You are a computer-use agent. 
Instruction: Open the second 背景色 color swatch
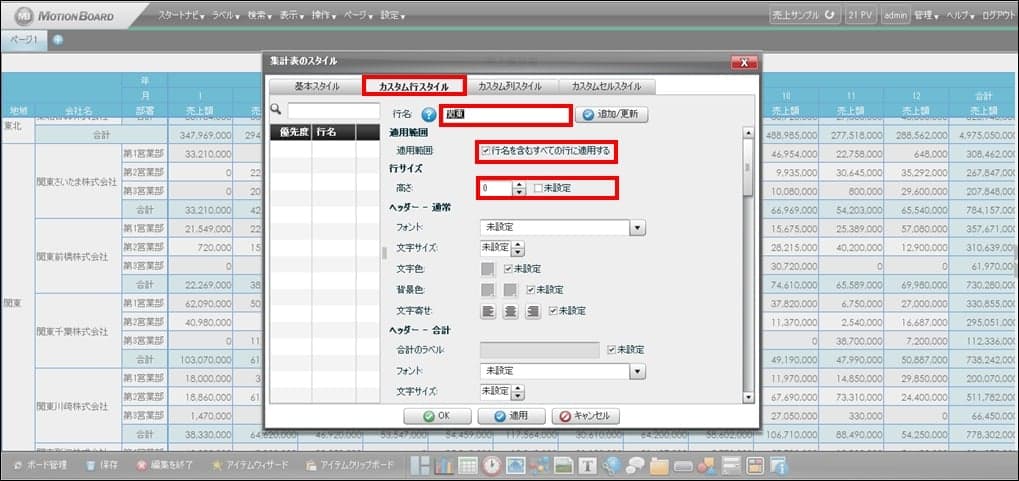511,289
